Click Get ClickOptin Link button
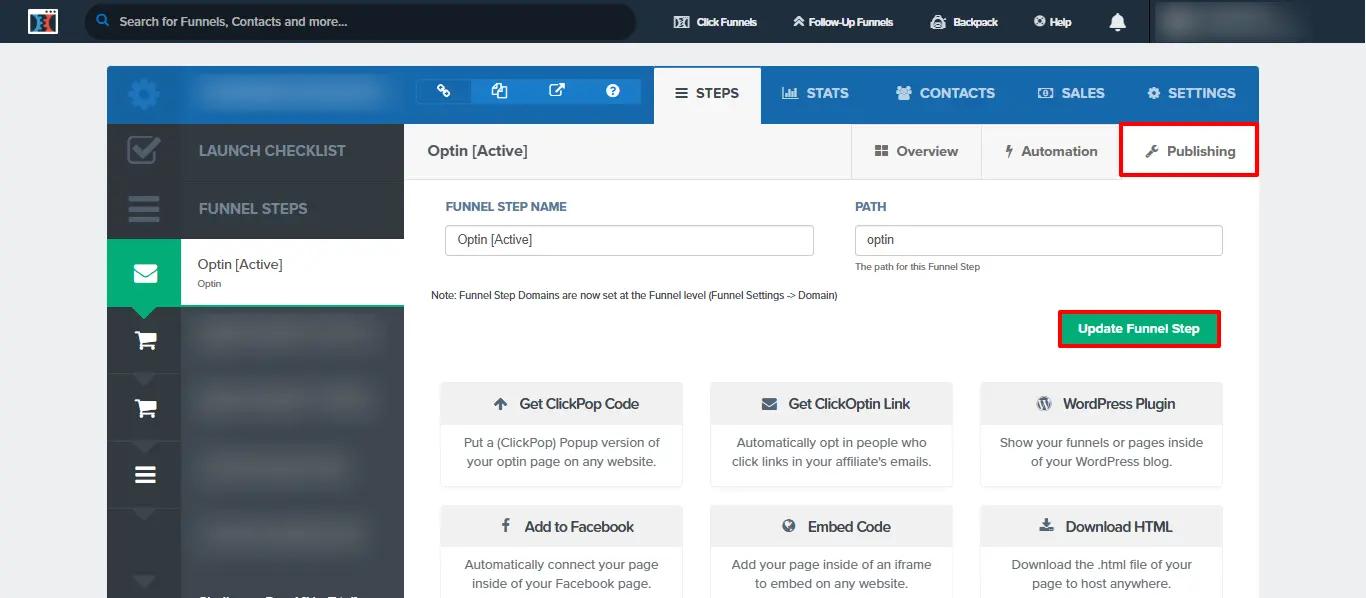The image size is (1366, 598). point(831,404)
